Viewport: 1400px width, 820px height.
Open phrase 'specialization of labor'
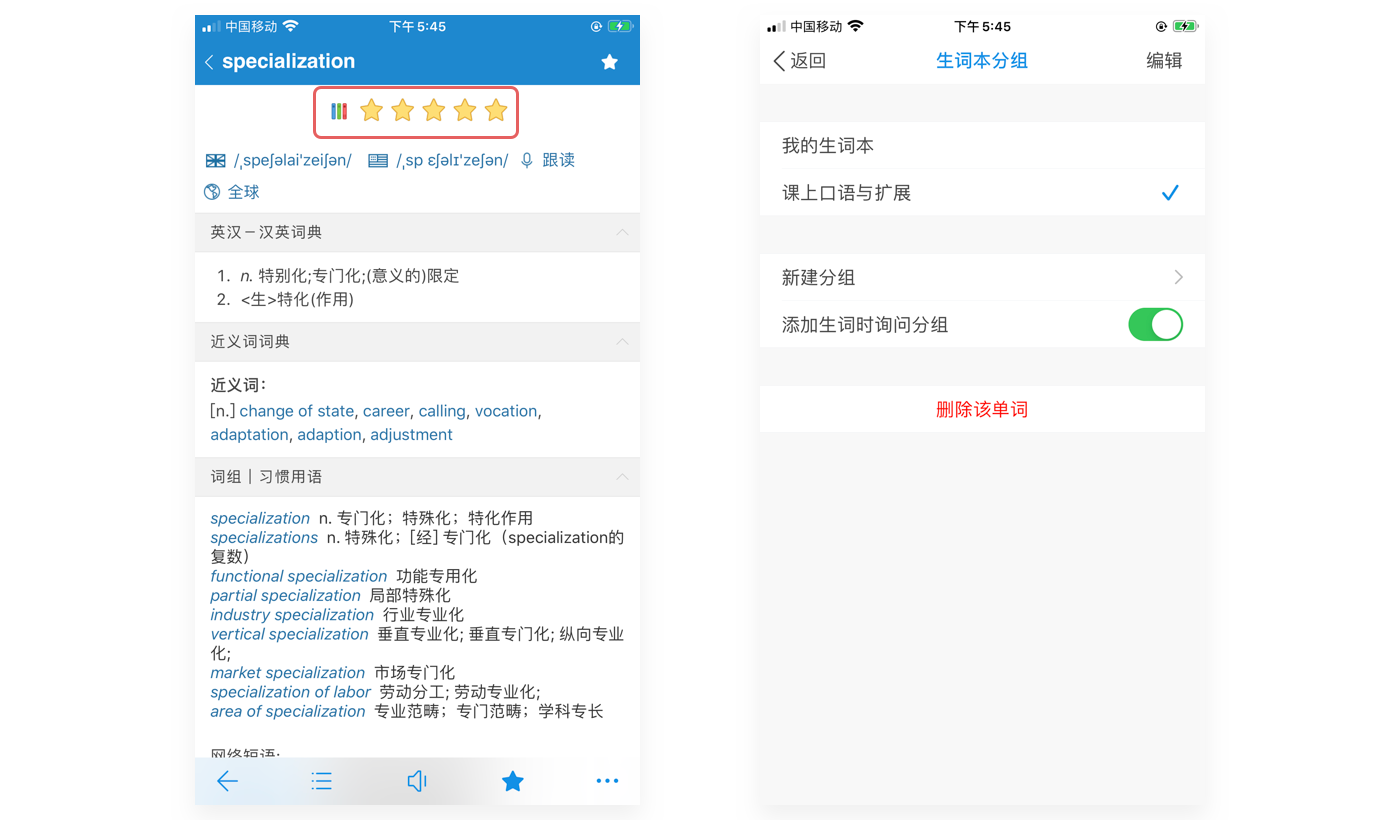pos(290,692)
